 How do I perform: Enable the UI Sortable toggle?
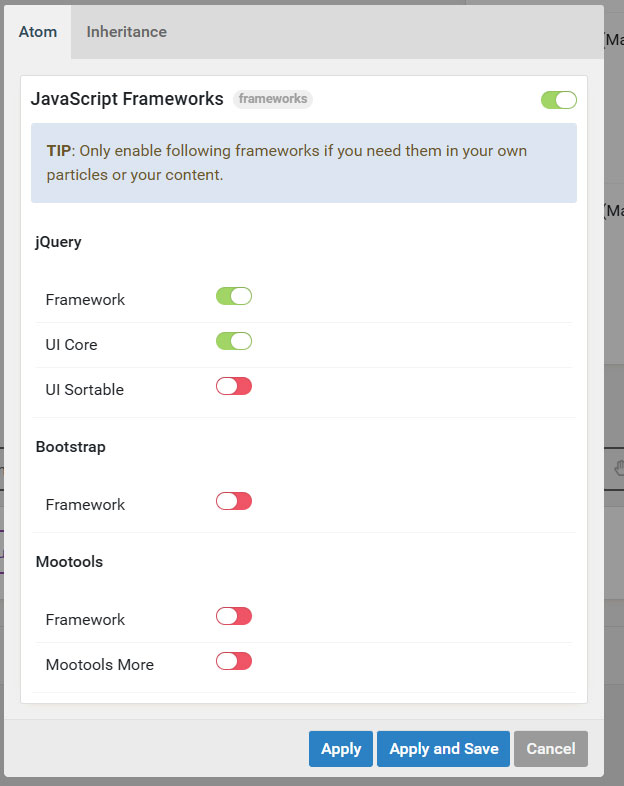234,386
